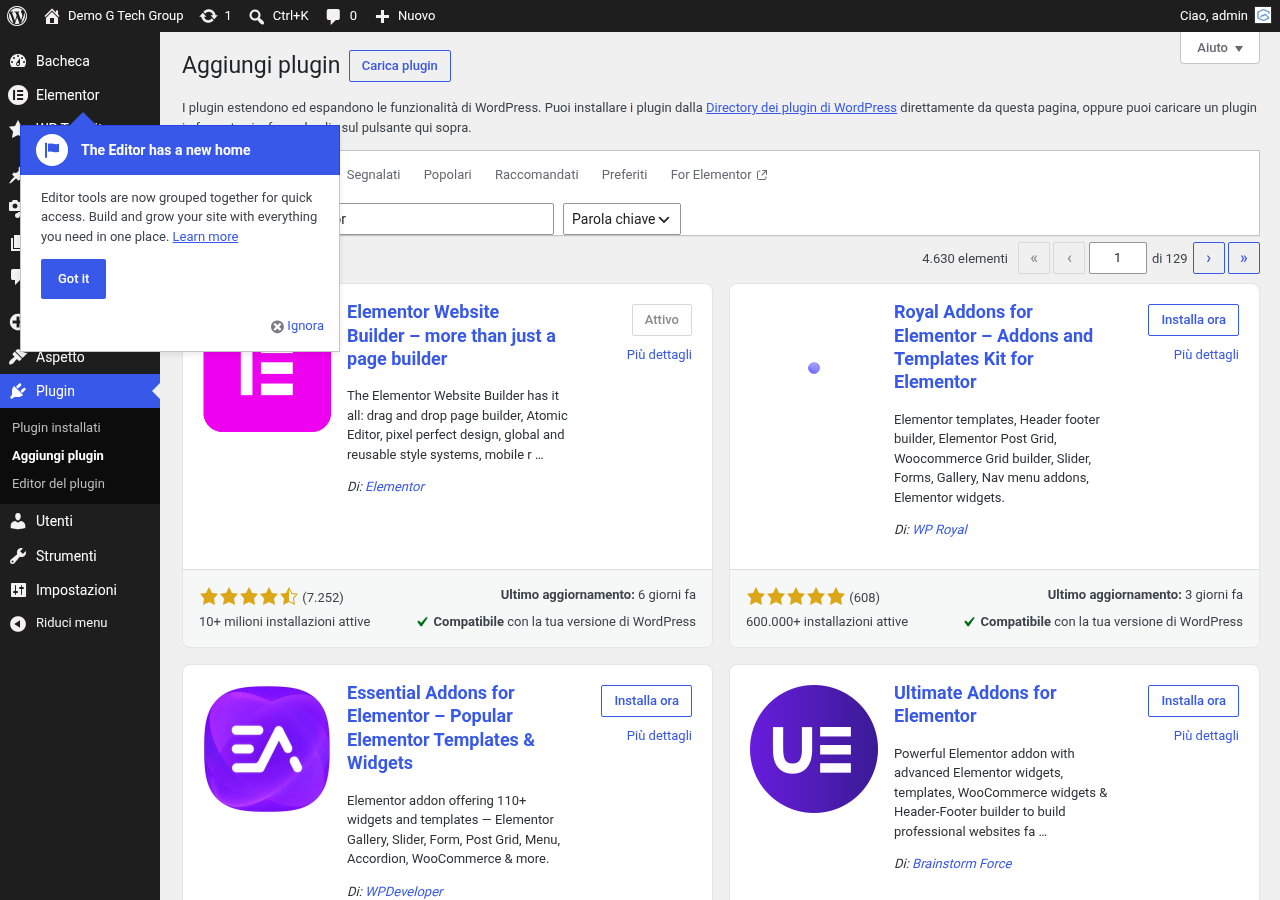Open the For Elementor external link tab
The width and height of the screenshot is (1280, 900).
tap(719, 175)
